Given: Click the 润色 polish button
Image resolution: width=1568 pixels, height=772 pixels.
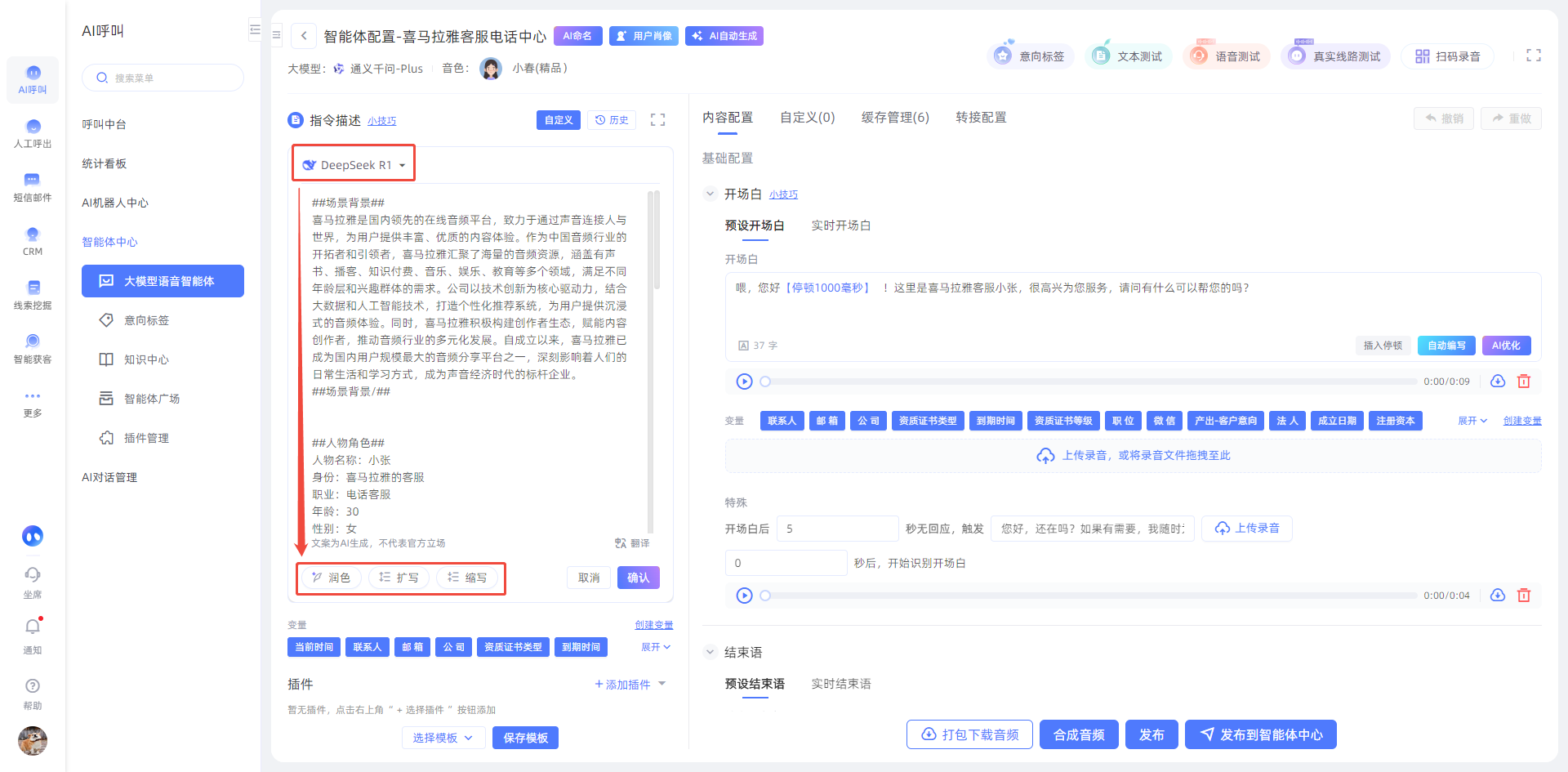Looking at the screenshot, I should pyautogui.click(x=332, y=578).
